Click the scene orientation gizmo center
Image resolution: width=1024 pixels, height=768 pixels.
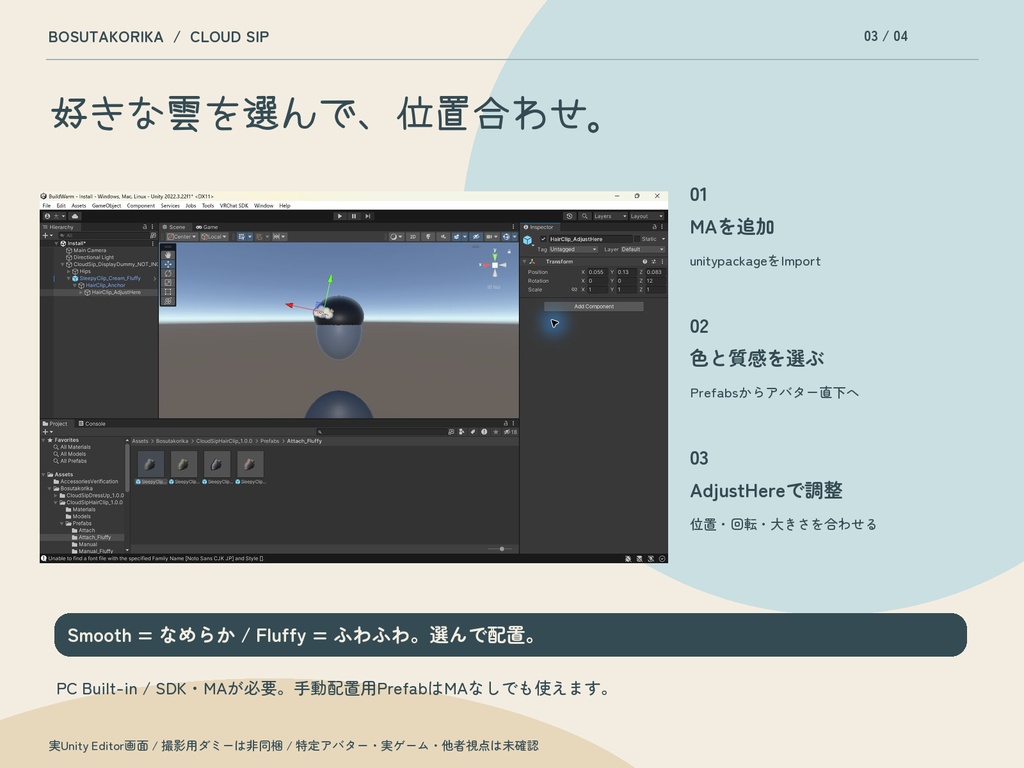point(495,265)
